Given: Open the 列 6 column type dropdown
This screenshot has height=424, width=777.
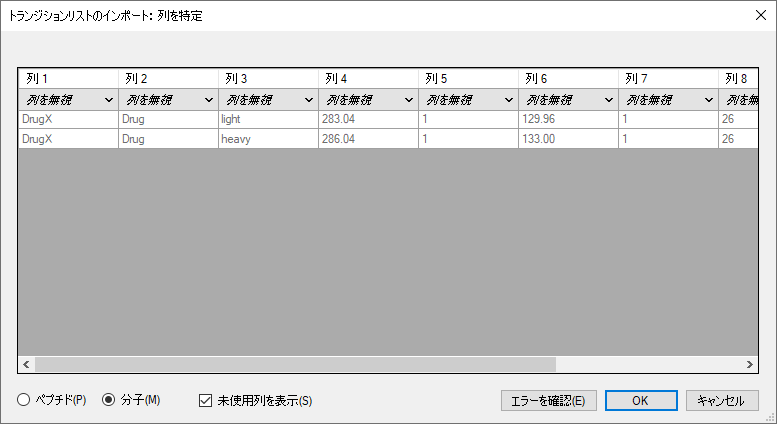Looking at the screenshot, I should pos(568,100).
